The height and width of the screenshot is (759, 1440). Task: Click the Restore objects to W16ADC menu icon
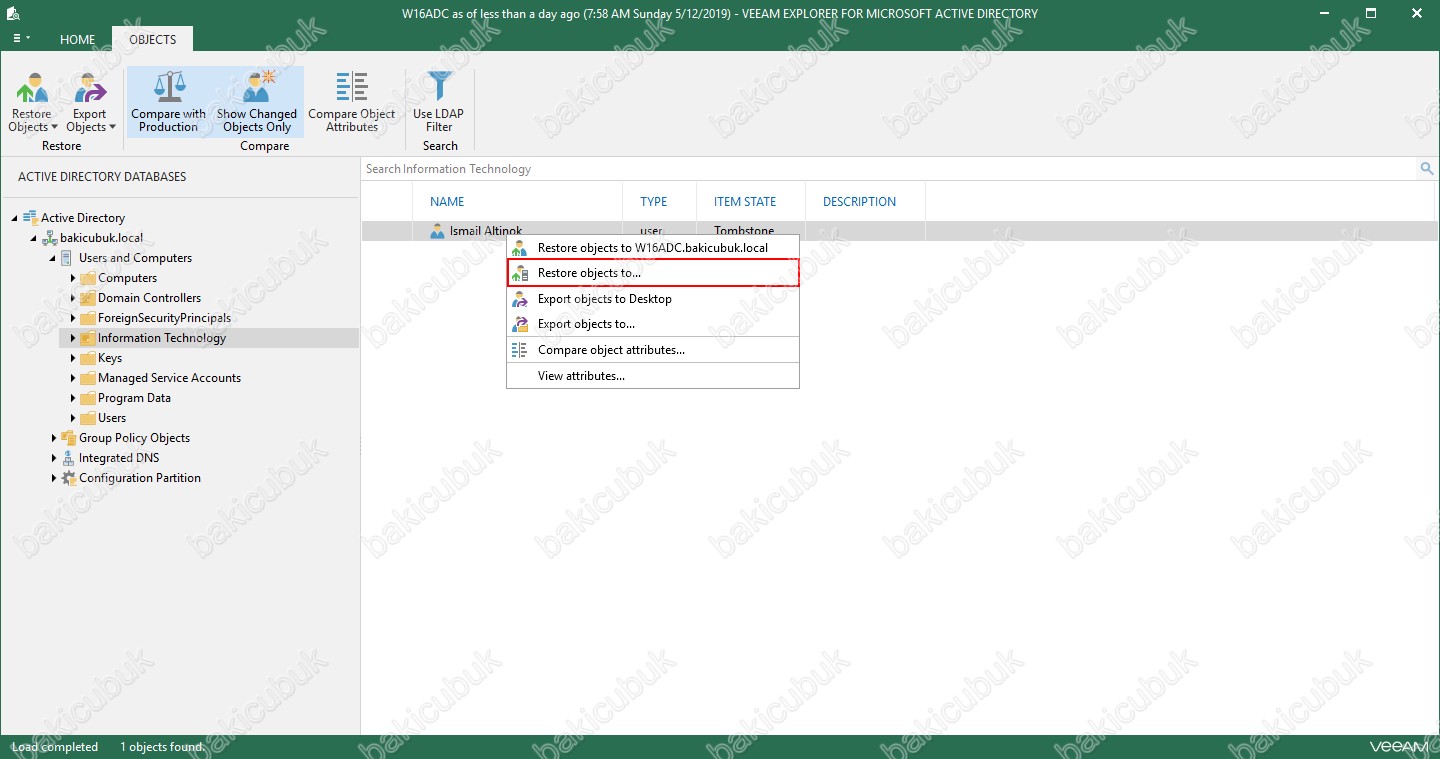pyautogui.click(x=519, y=247)
